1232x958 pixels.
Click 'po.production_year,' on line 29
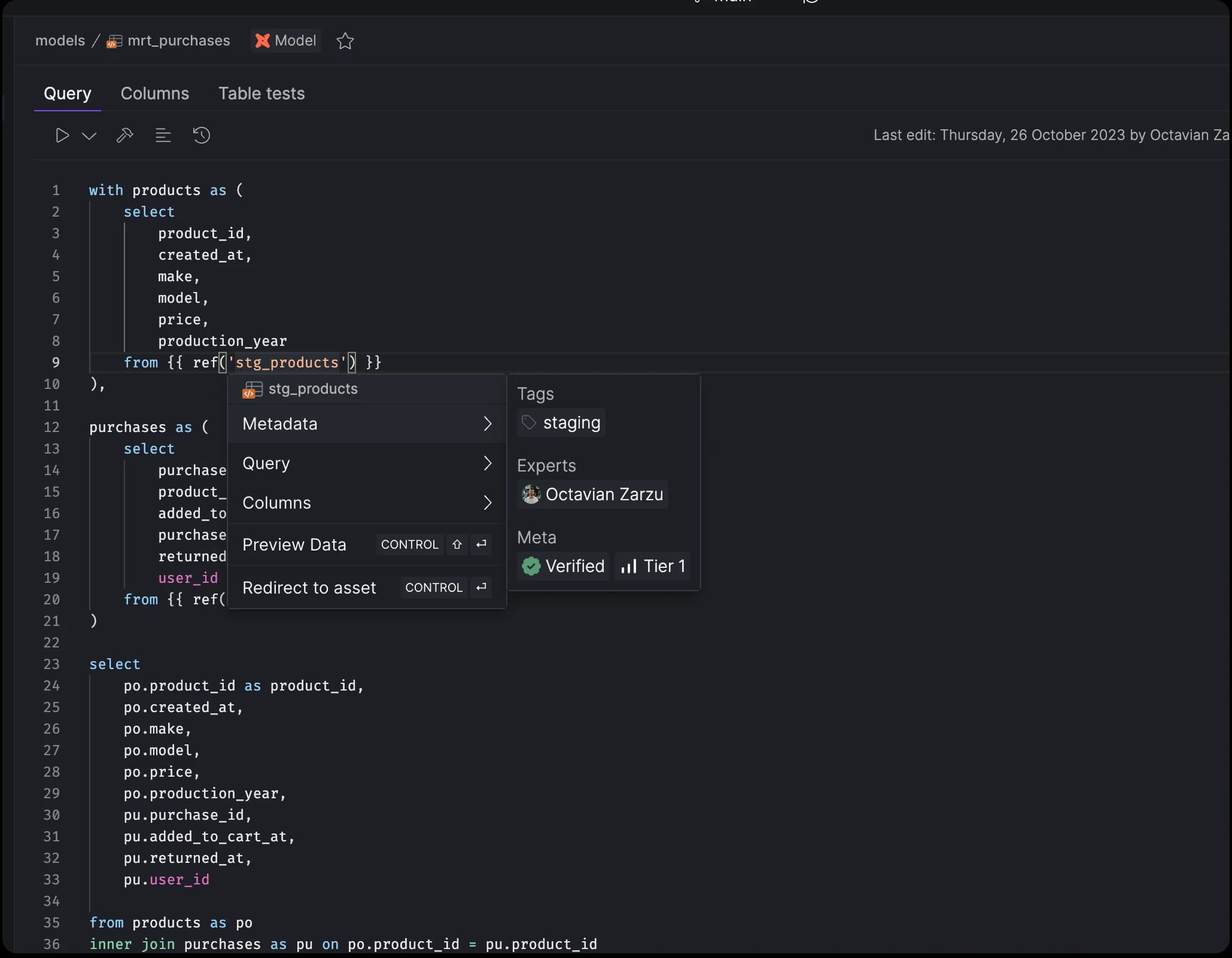coord(205,793)
